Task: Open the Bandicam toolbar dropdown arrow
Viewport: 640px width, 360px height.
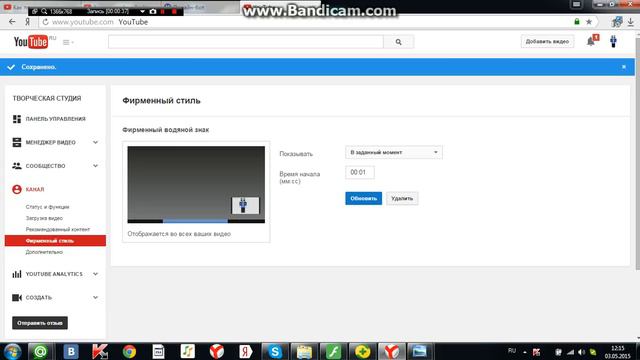Action: pos(142,11)
